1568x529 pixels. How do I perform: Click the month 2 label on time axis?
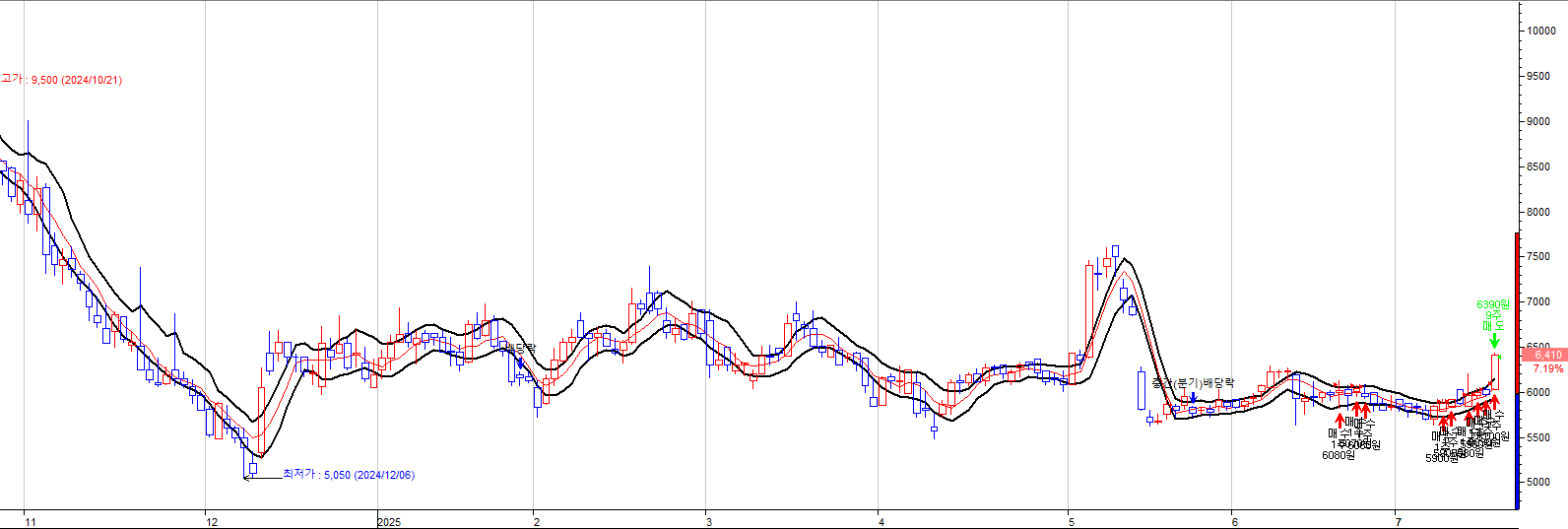[537, 522]
